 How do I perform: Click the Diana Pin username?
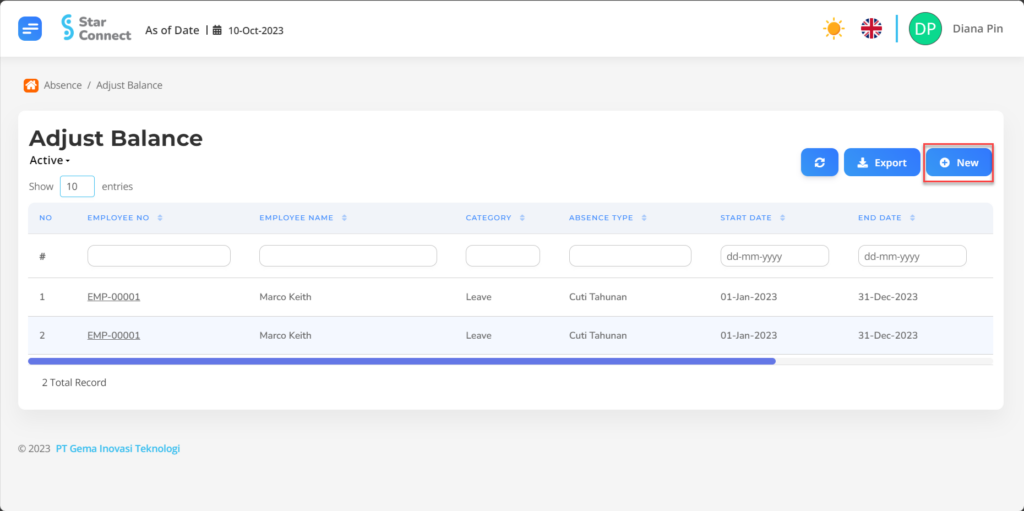coord(978,29)
